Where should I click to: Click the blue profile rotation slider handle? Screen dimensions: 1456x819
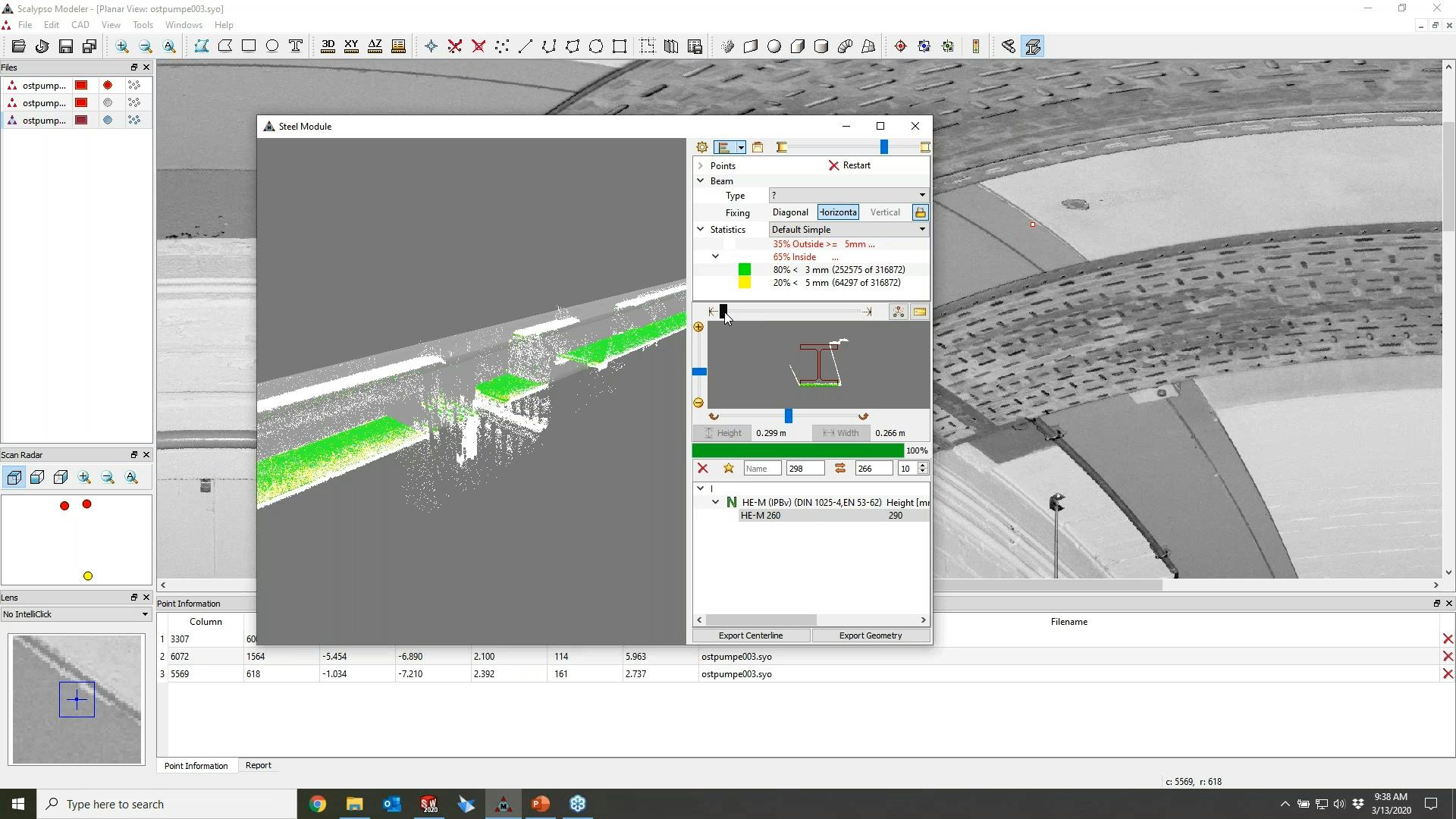(x=789, y=416)
